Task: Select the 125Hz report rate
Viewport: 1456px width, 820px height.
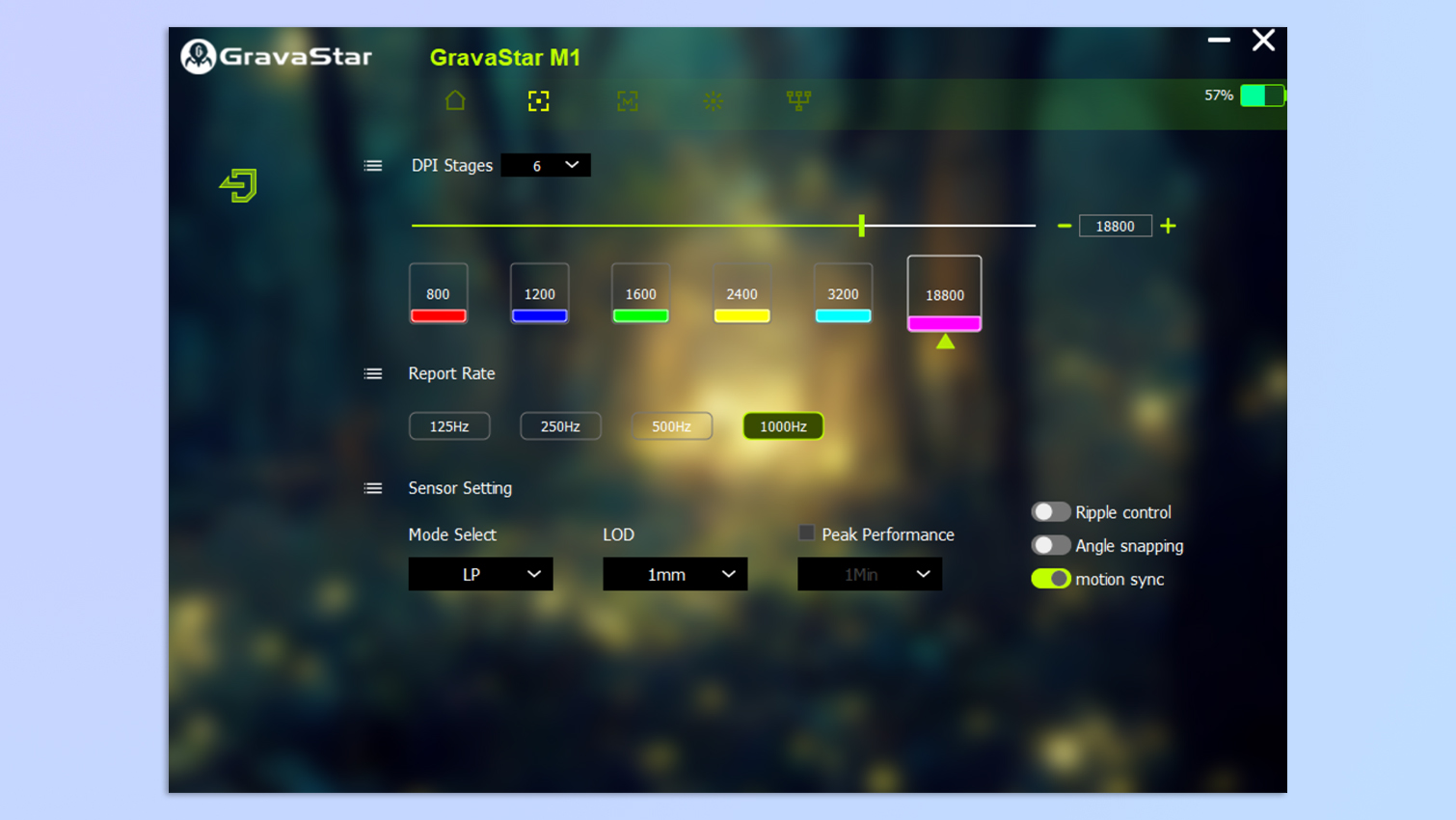Action: coord(449,425)
